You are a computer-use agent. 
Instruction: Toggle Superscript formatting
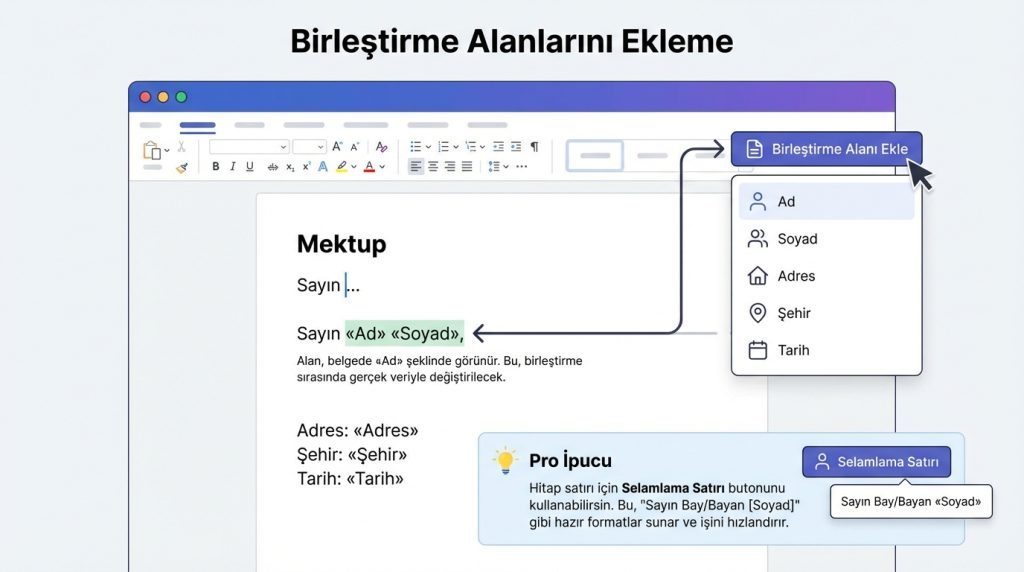coord(306,167)
